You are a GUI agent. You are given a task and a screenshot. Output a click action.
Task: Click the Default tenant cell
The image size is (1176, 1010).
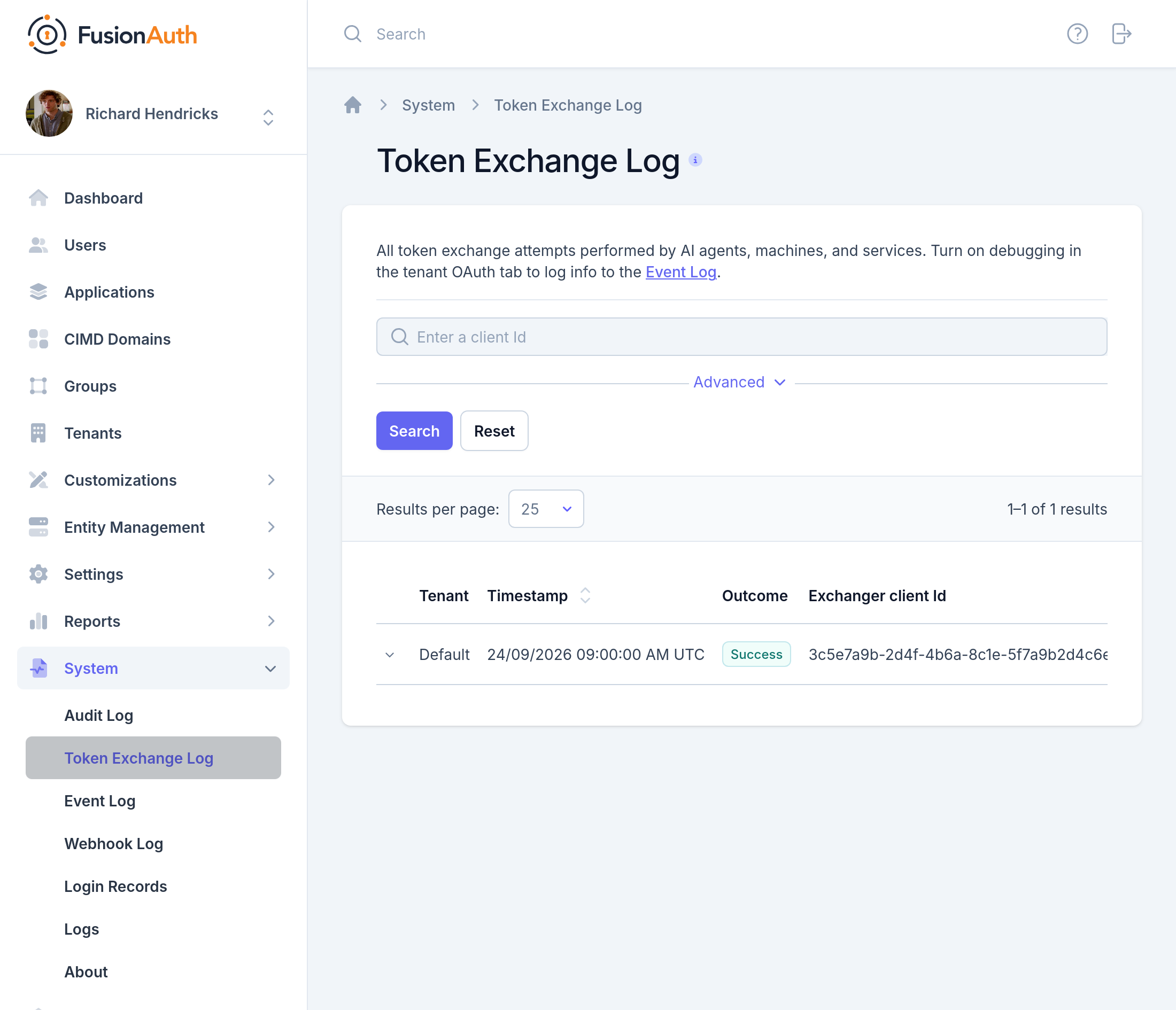[444, 655]
